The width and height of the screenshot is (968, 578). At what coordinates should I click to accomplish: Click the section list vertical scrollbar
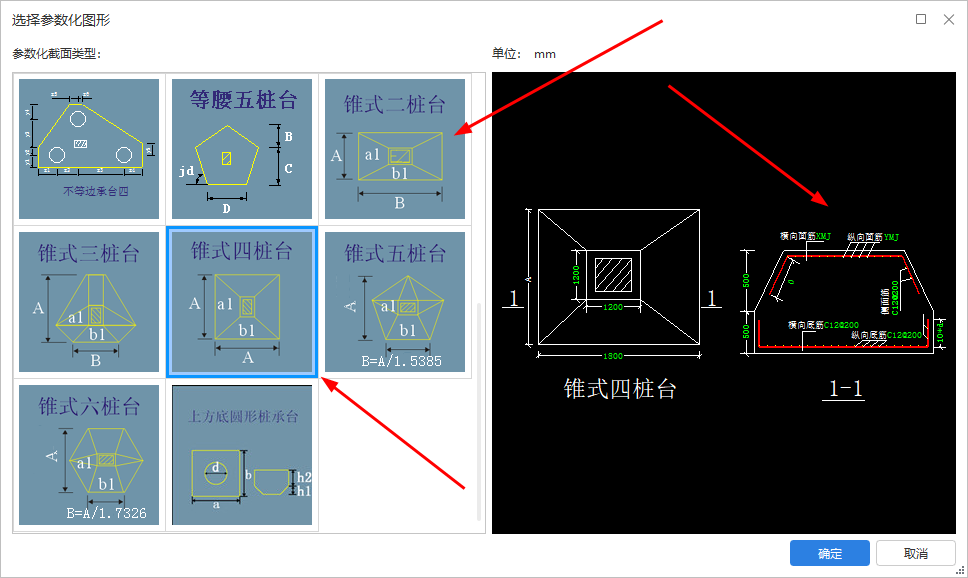point(478,411)
